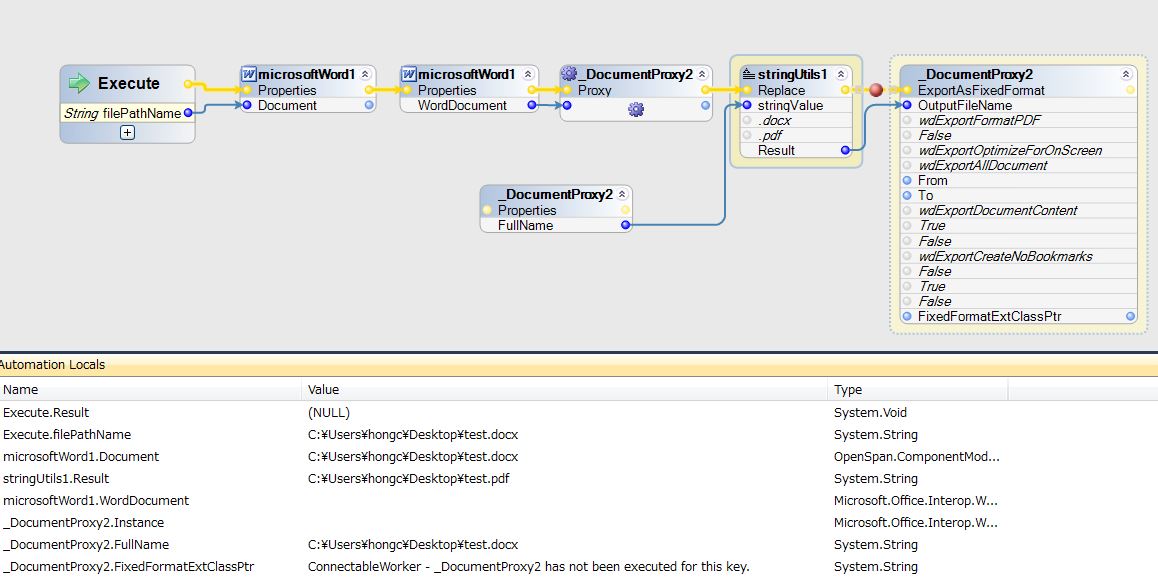Select the wdExportFormatPDF parameter row
1158x585 pixels.
click(1018, 120)
